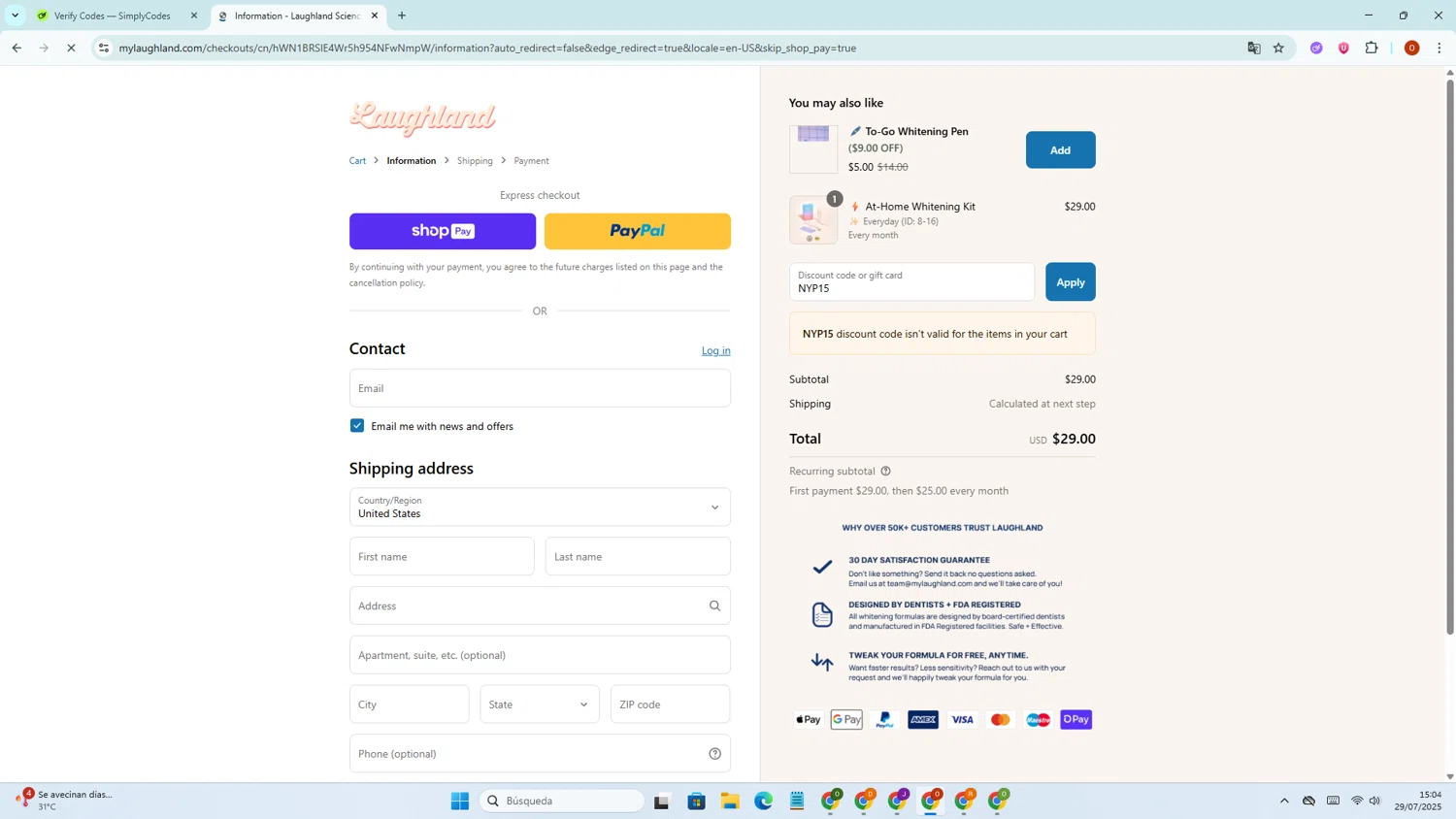Click the Shipping breadcrumb step
Screen dimensions: 1456x819
475,161
